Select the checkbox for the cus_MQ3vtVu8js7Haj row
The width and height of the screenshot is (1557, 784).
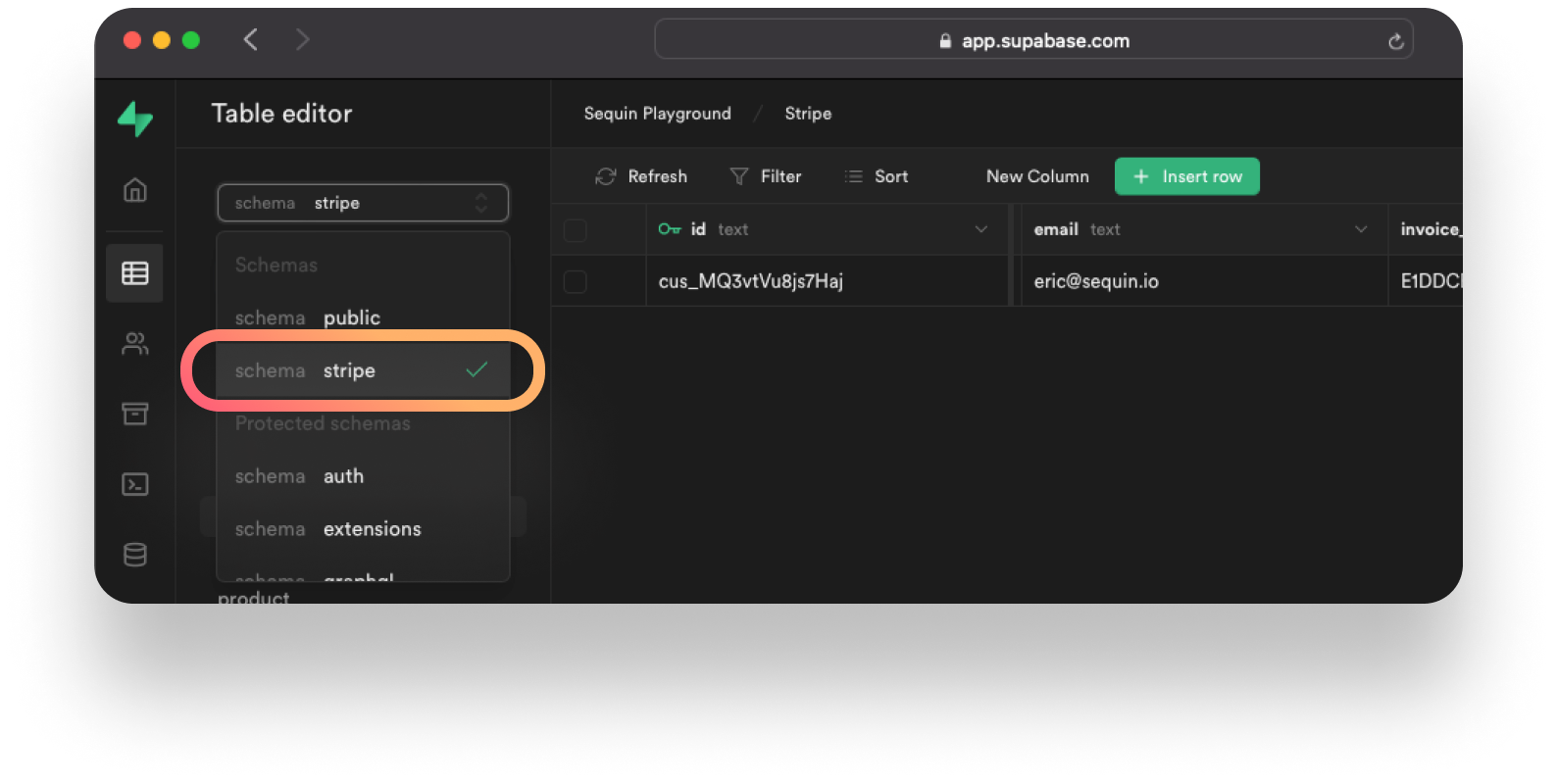576,281
